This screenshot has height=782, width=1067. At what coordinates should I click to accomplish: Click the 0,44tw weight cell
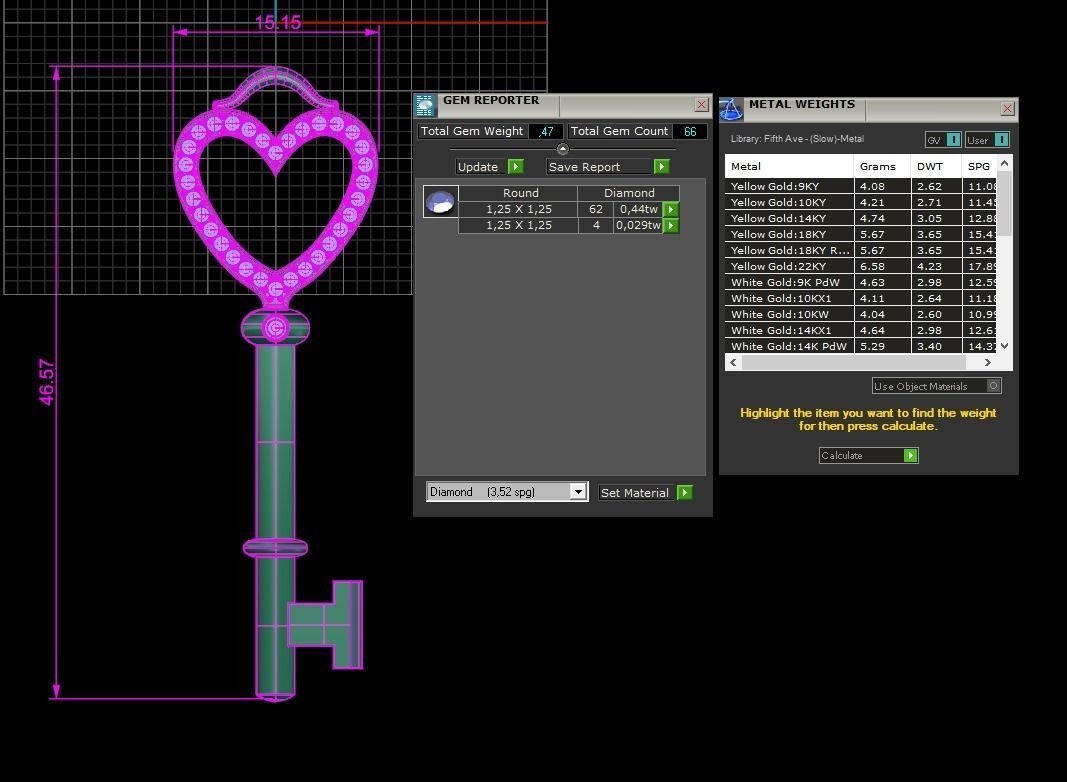[x=638, y=209]
